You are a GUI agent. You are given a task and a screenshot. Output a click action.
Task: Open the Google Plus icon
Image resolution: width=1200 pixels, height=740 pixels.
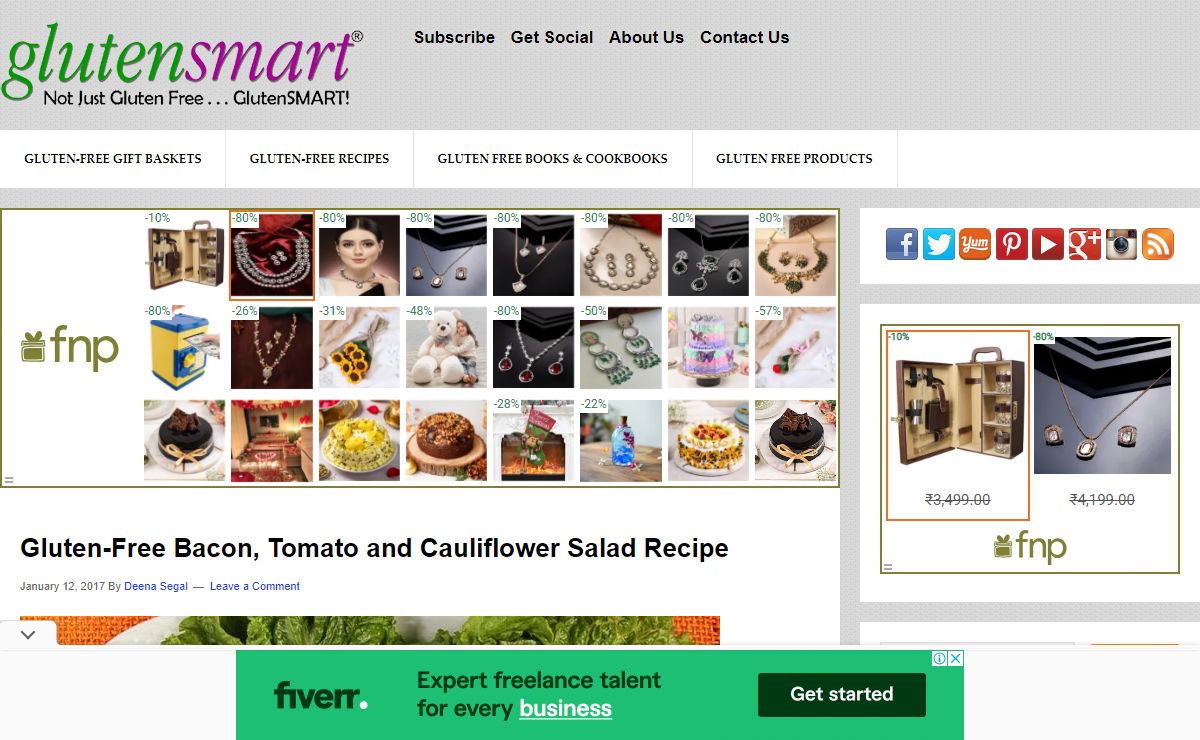(1084, 244)
